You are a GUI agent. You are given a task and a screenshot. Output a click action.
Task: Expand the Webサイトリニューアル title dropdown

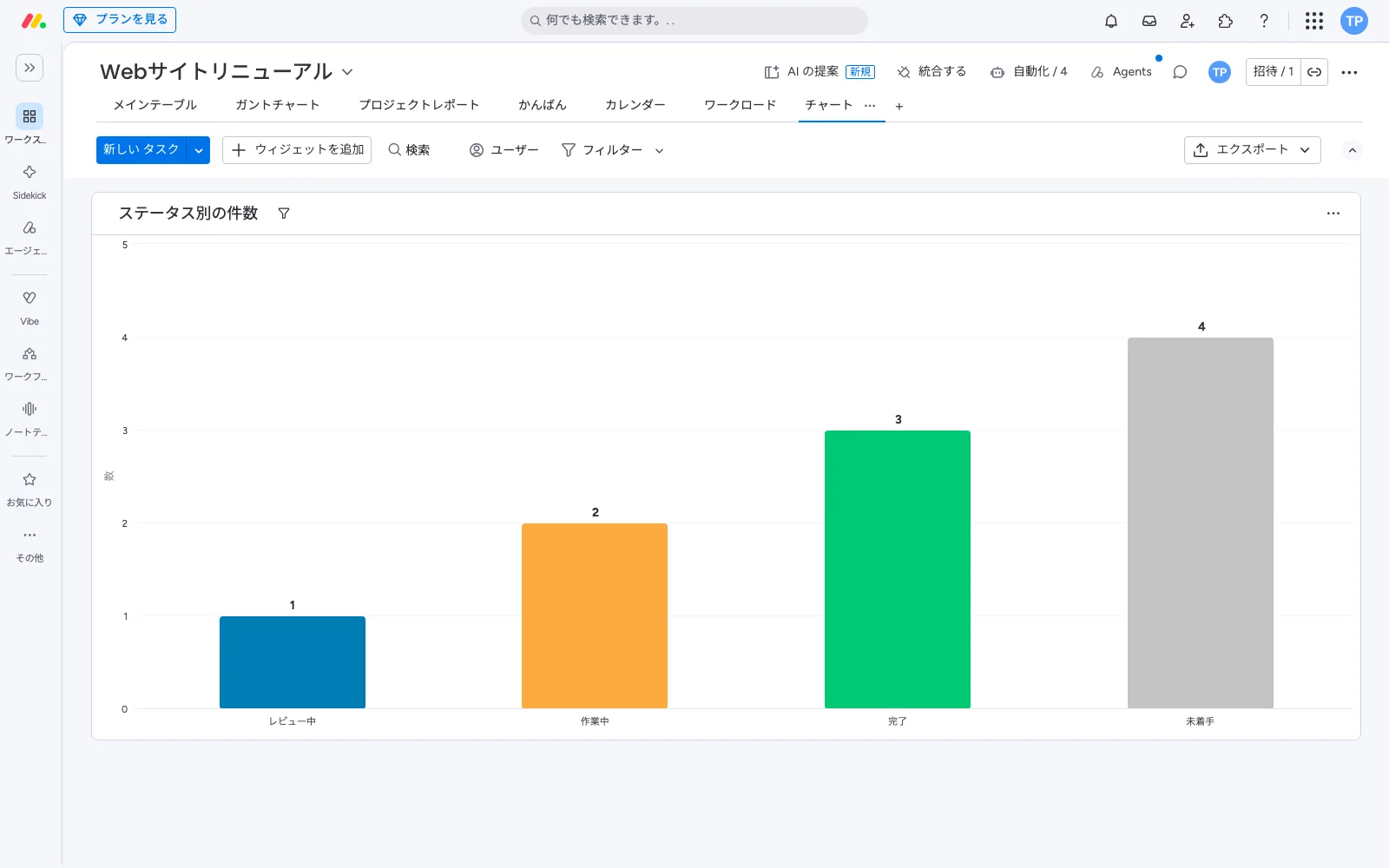[347, 72]
